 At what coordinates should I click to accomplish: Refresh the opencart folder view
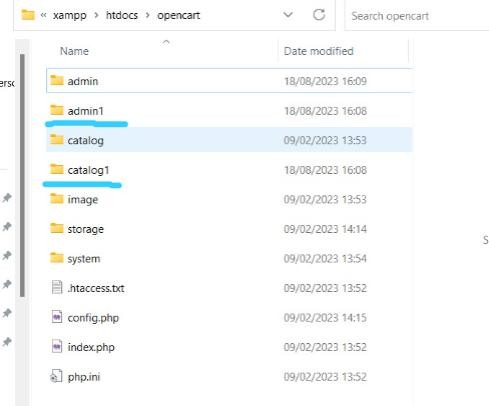319,15
